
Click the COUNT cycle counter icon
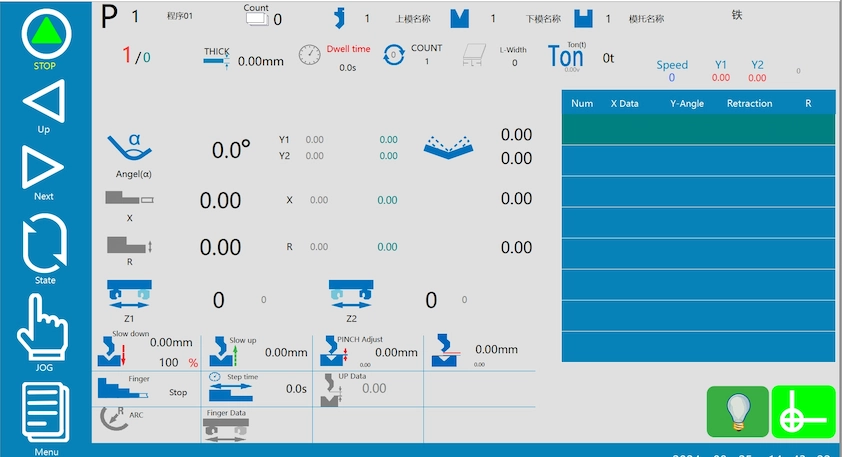coord(394,55)
